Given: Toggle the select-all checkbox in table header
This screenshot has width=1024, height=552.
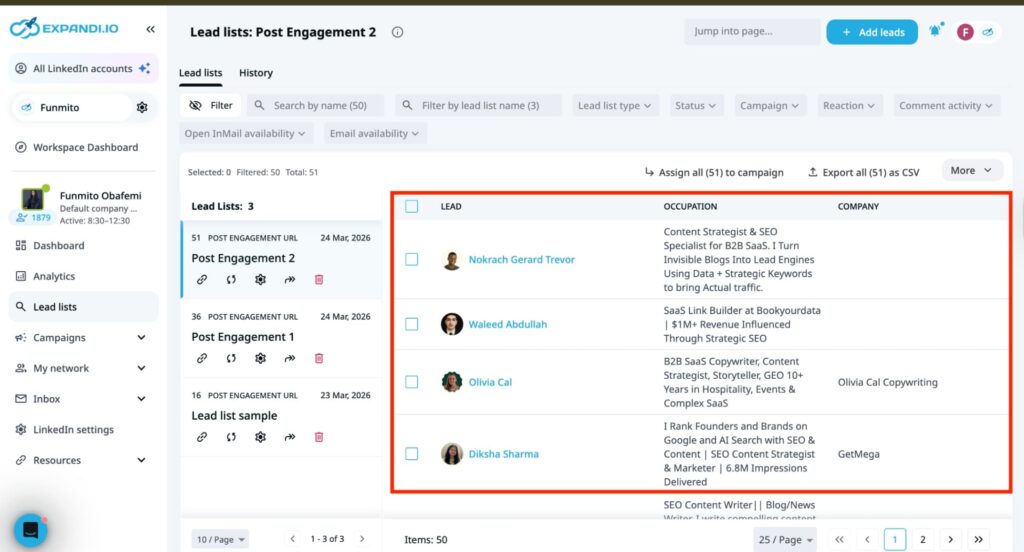Looking at the screenshot, I should pyautogui.click(x=412, y=207).
